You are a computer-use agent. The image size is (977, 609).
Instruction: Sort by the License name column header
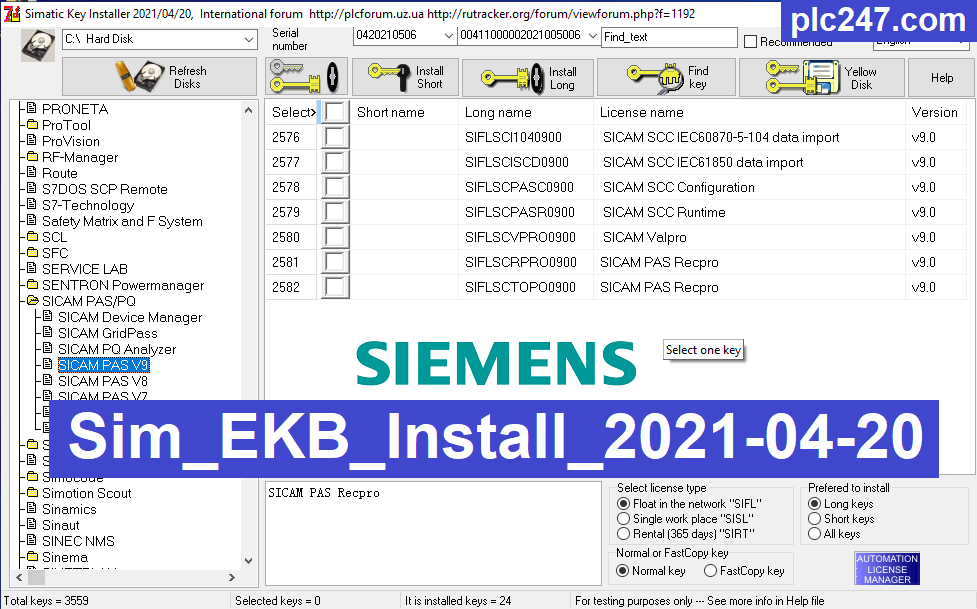pos(641,112)
